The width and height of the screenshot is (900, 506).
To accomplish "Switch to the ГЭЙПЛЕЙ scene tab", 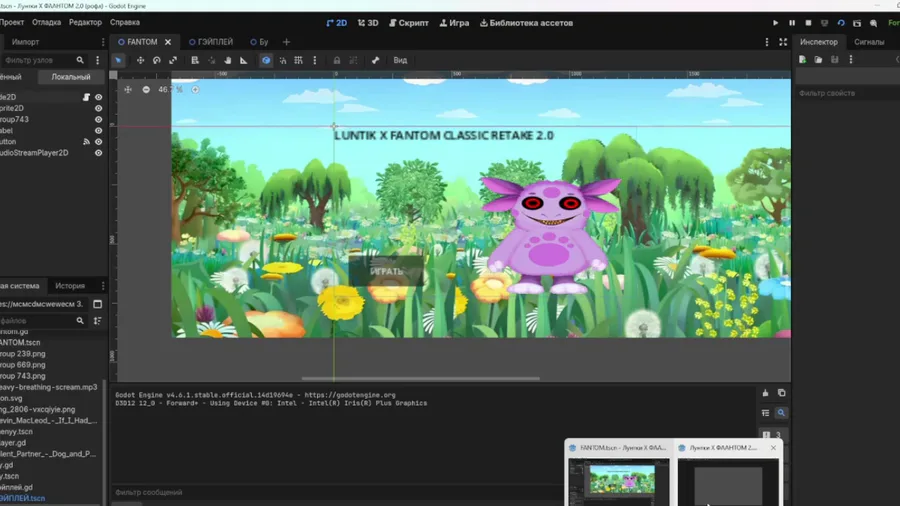I will pos(211,42).
